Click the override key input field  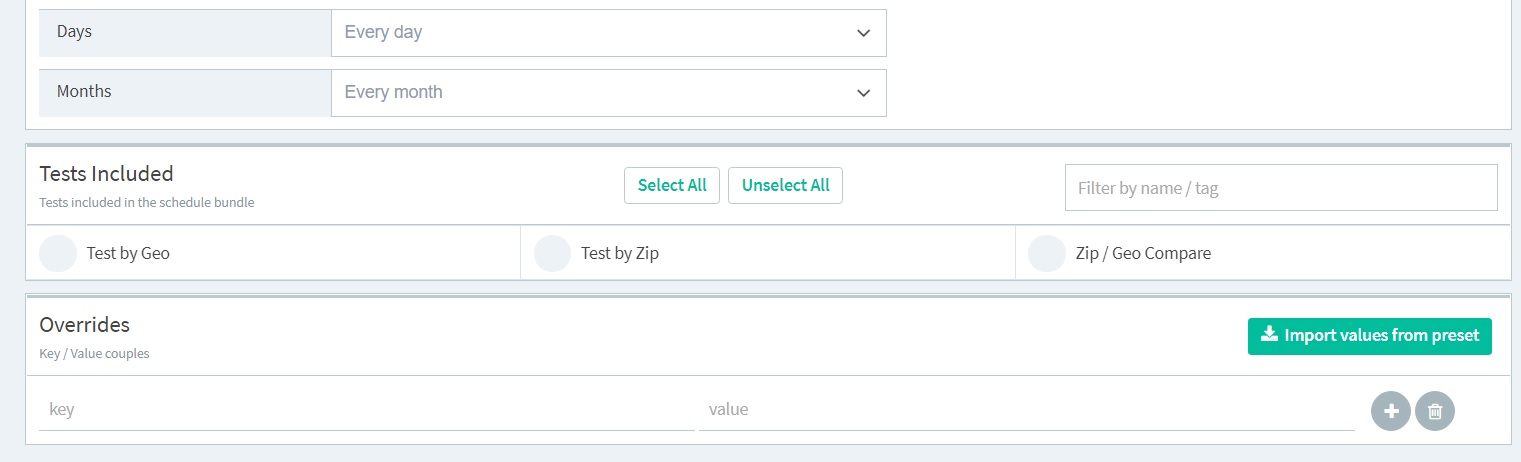click(366, 410)
